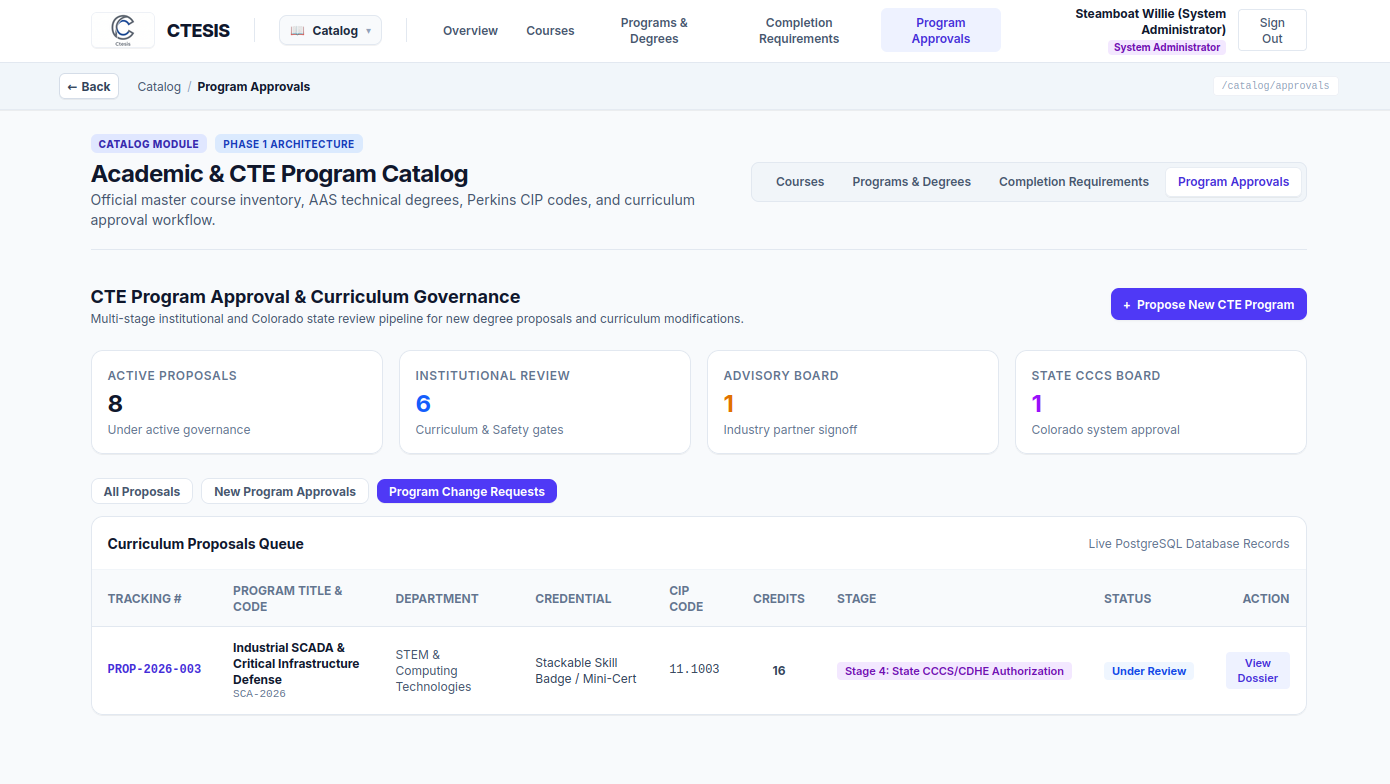The width and height of the screenshot is (1390, 784).
Task: Open Courses in top navigation bar
Action: click(550, 31)
